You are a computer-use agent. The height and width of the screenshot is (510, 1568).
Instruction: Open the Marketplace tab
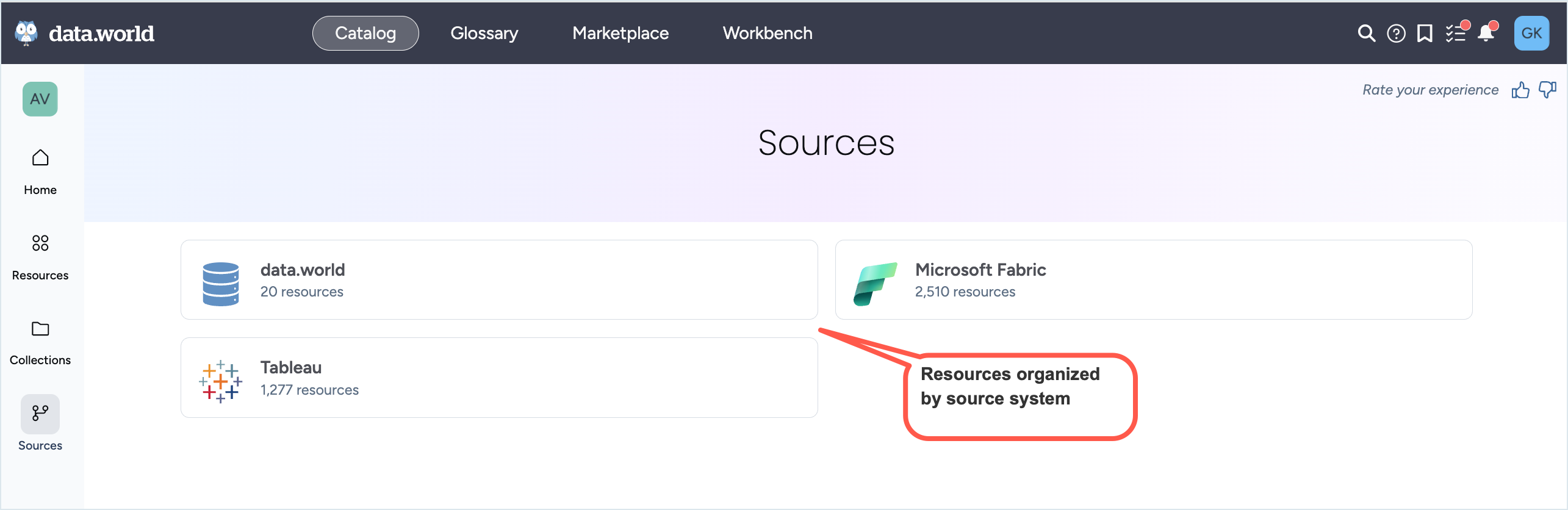(x=620, y=34)
